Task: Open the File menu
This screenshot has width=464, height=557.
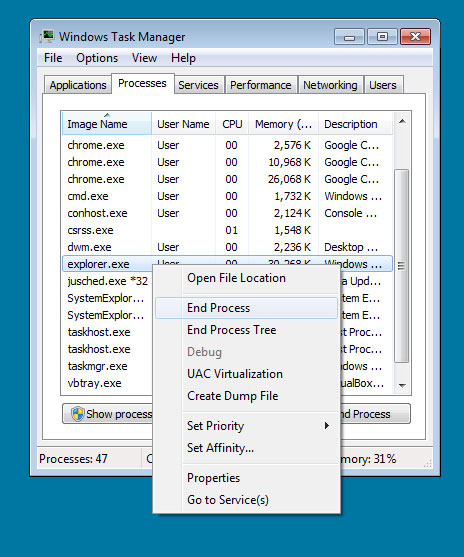Action: [x=53, y=58]
